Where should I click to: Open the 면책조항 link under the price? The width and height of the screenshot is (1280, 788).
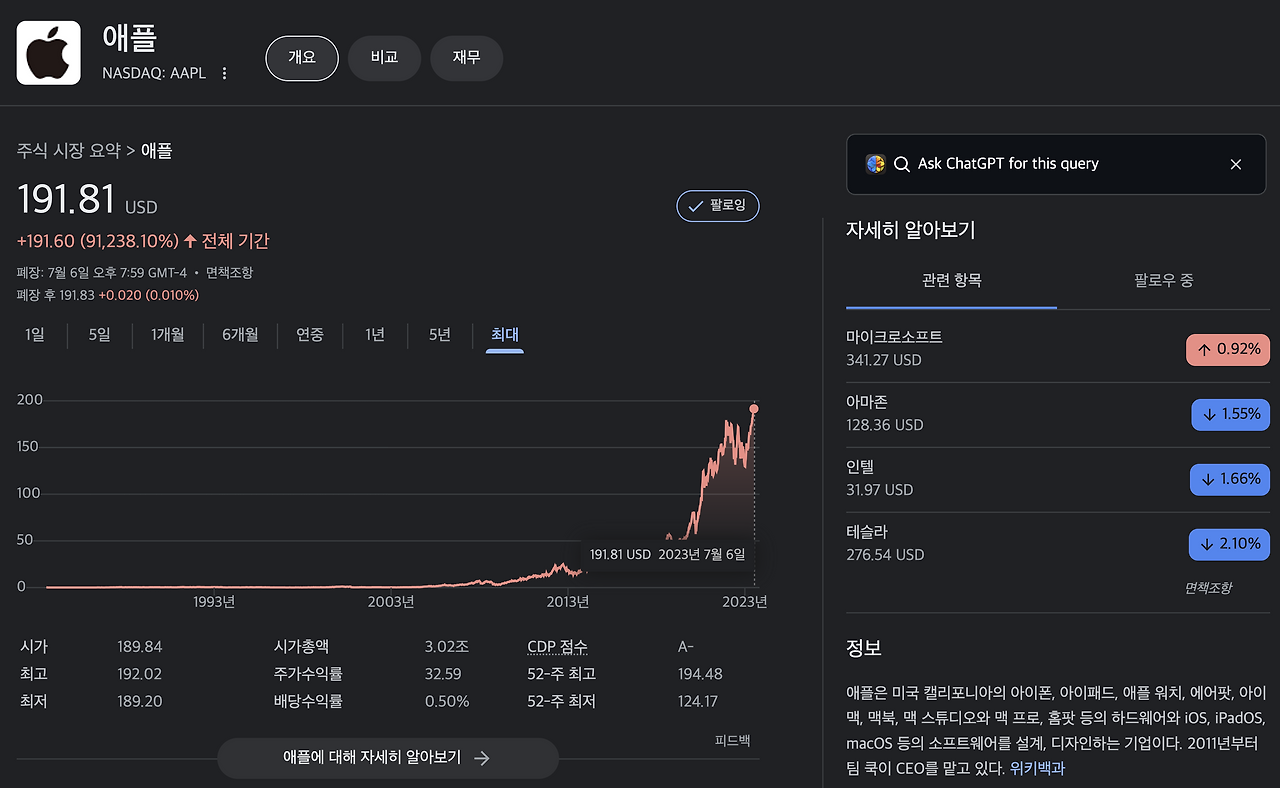[x=229, y=273]
